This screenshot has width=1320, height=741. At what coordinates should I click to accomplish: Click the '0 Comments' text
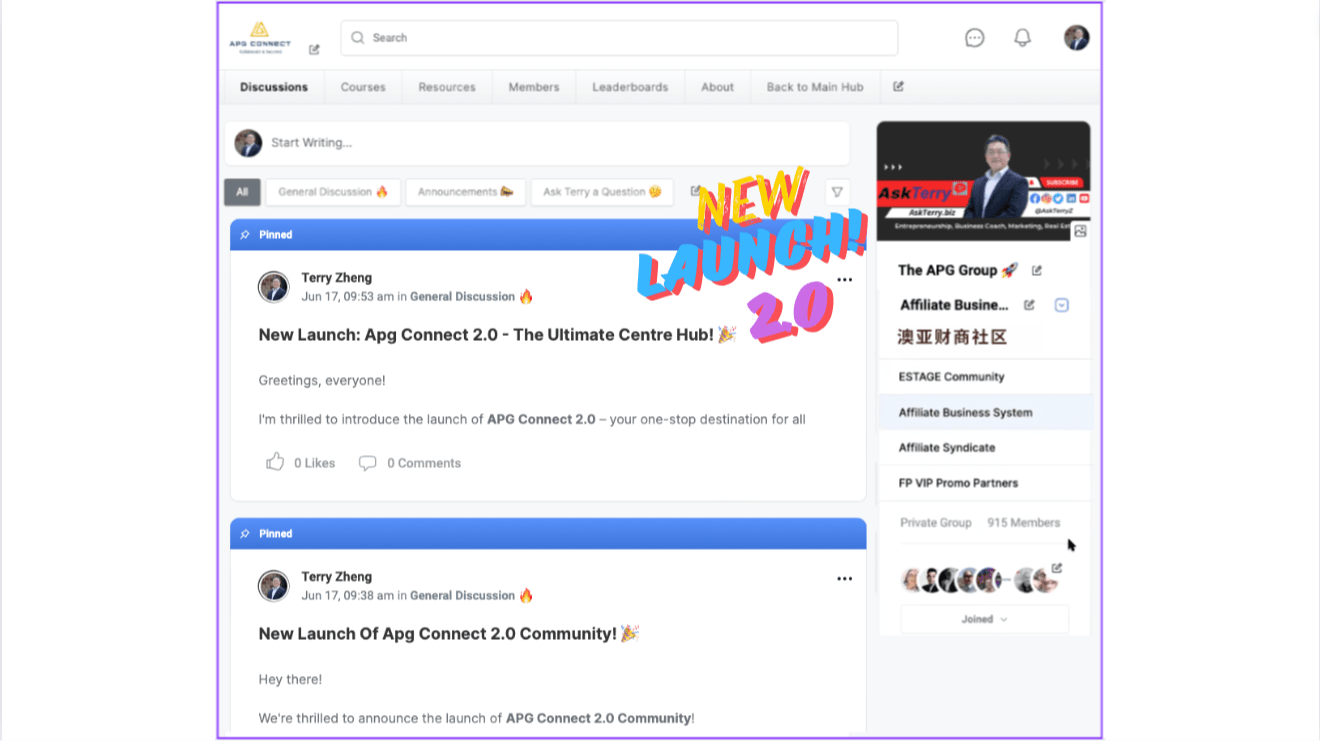[x=424, y=463]
